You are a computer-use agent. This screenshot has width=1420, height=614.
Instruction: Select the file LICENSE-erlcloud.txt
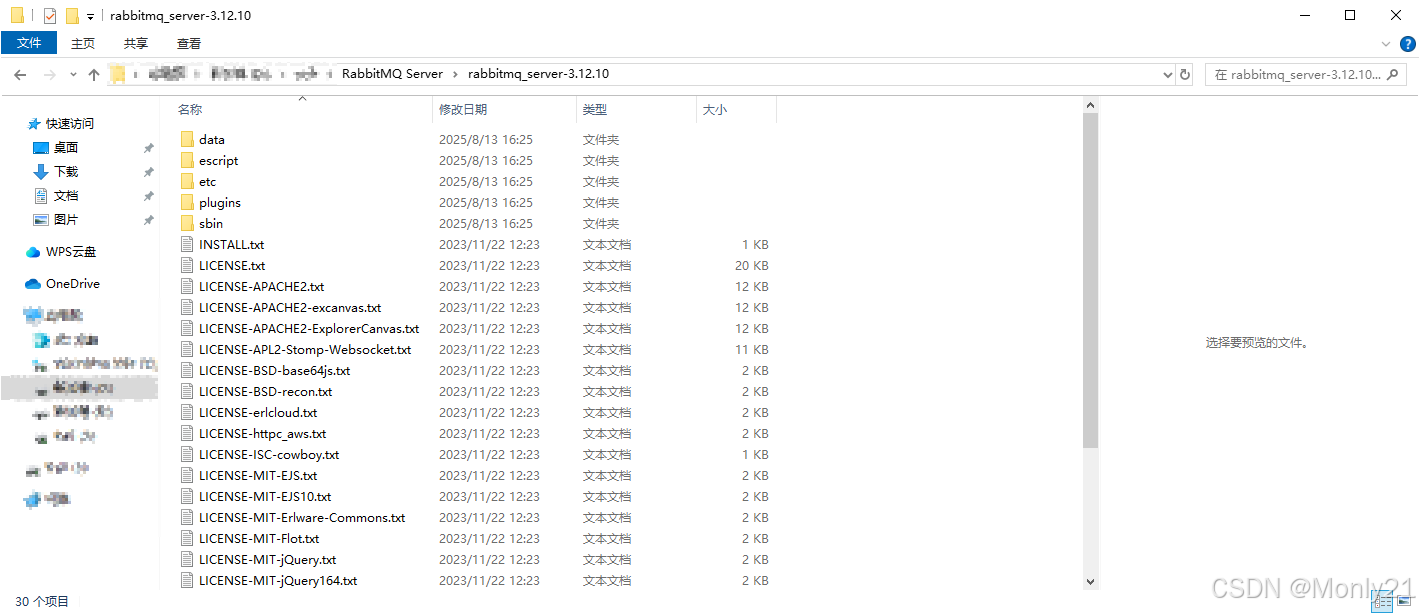point(258,412)
